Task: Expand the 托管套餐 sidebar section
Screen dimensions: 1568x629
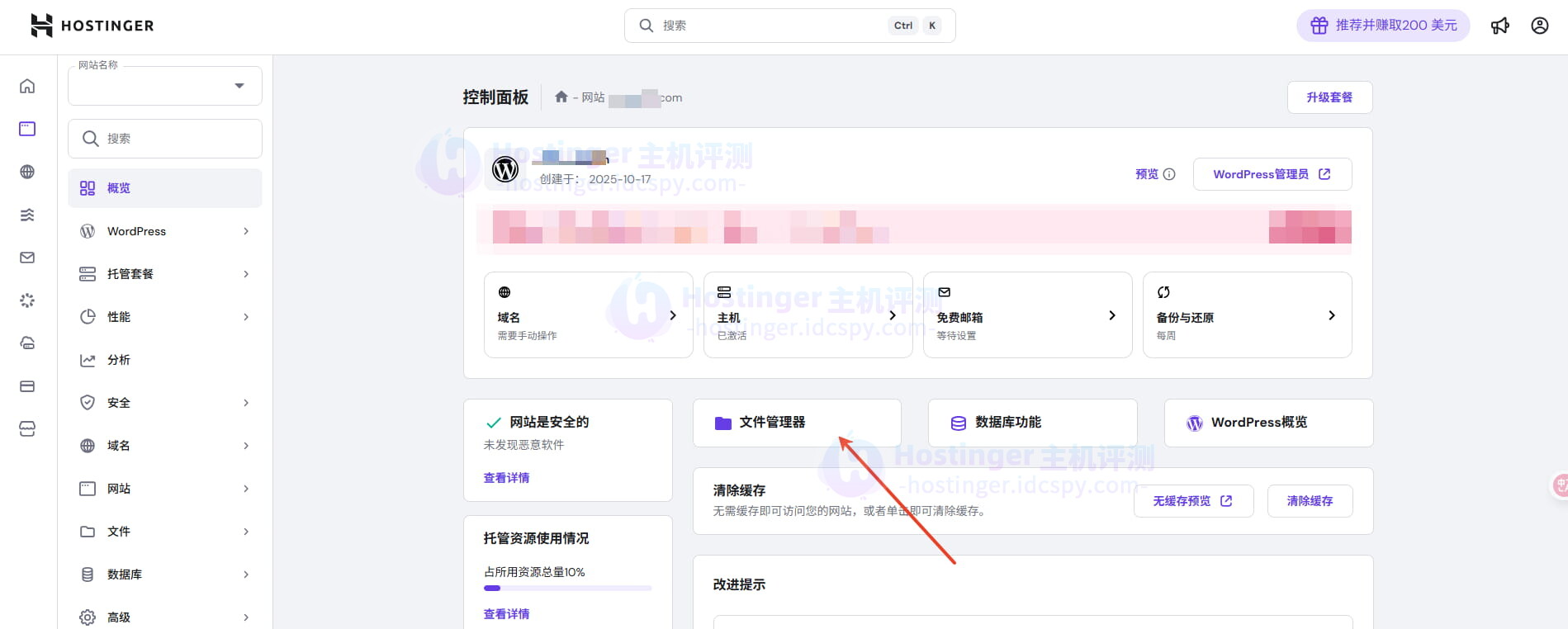Action: [x=165, y=274]
